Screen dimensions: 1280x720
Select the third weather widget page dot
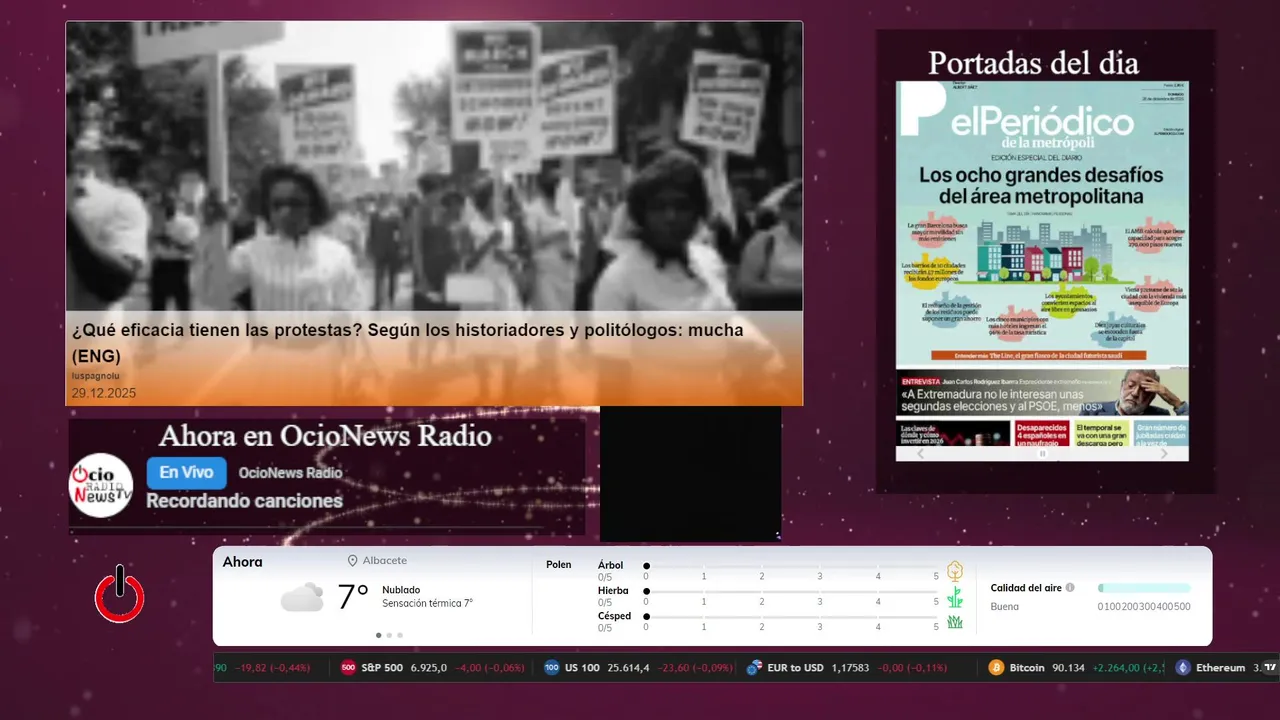(400, 635)
